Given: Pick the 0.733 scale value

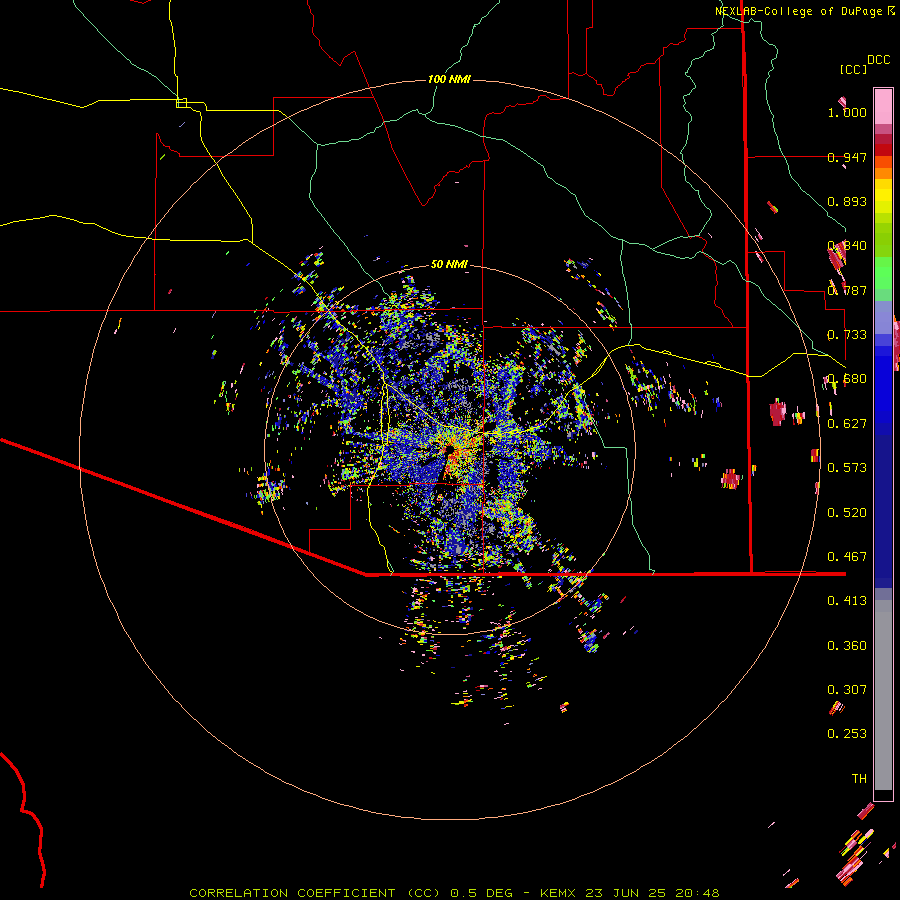Looking at the screenshot, I should pos(847,335).
